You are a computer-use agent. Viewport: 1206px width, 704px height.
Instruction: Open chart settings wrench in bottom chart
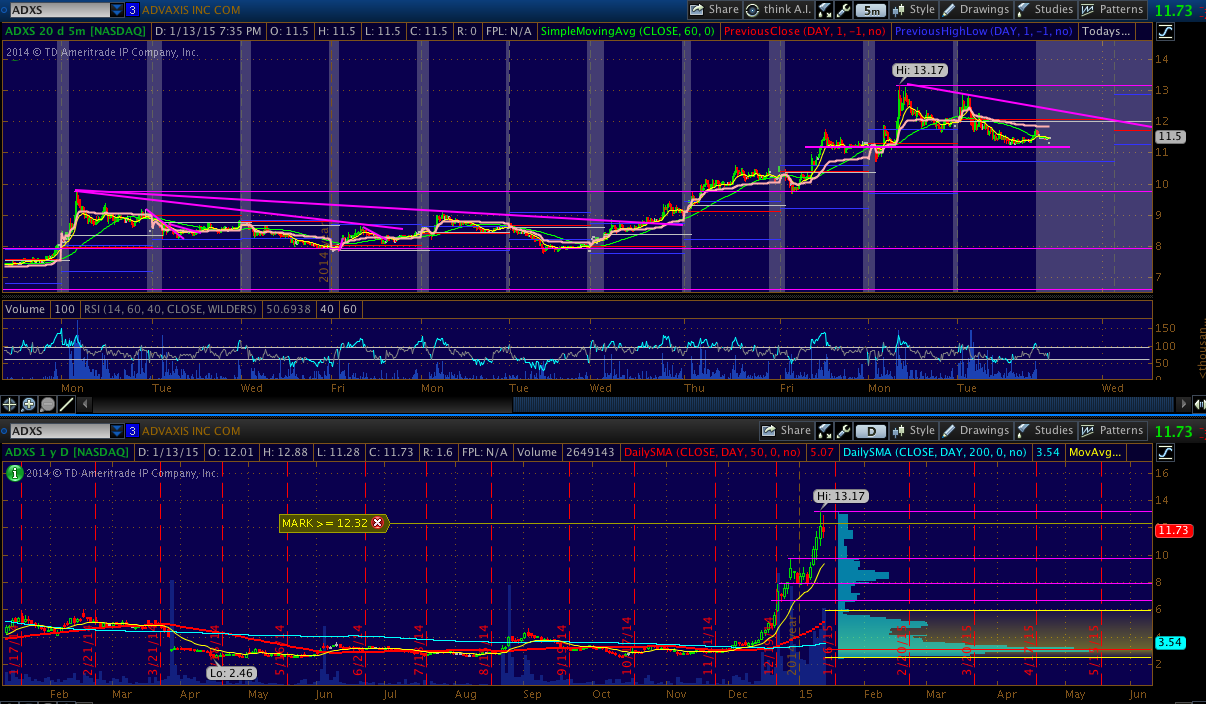(x=844, y=431)
